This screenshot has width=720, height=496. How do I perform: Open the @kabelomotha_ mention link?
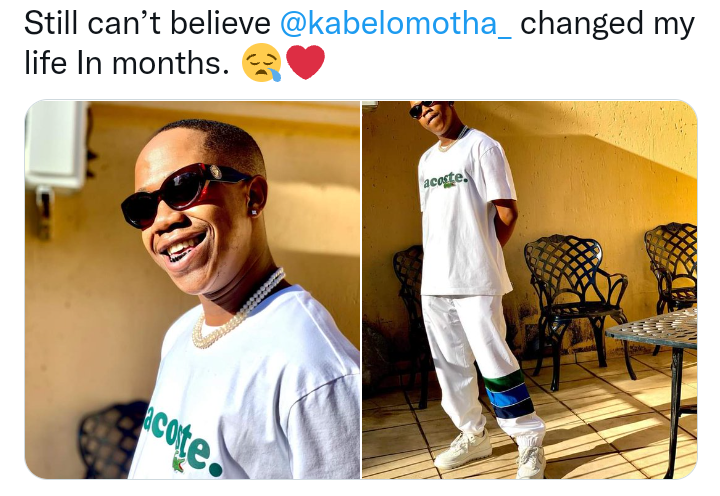(396, 23)
